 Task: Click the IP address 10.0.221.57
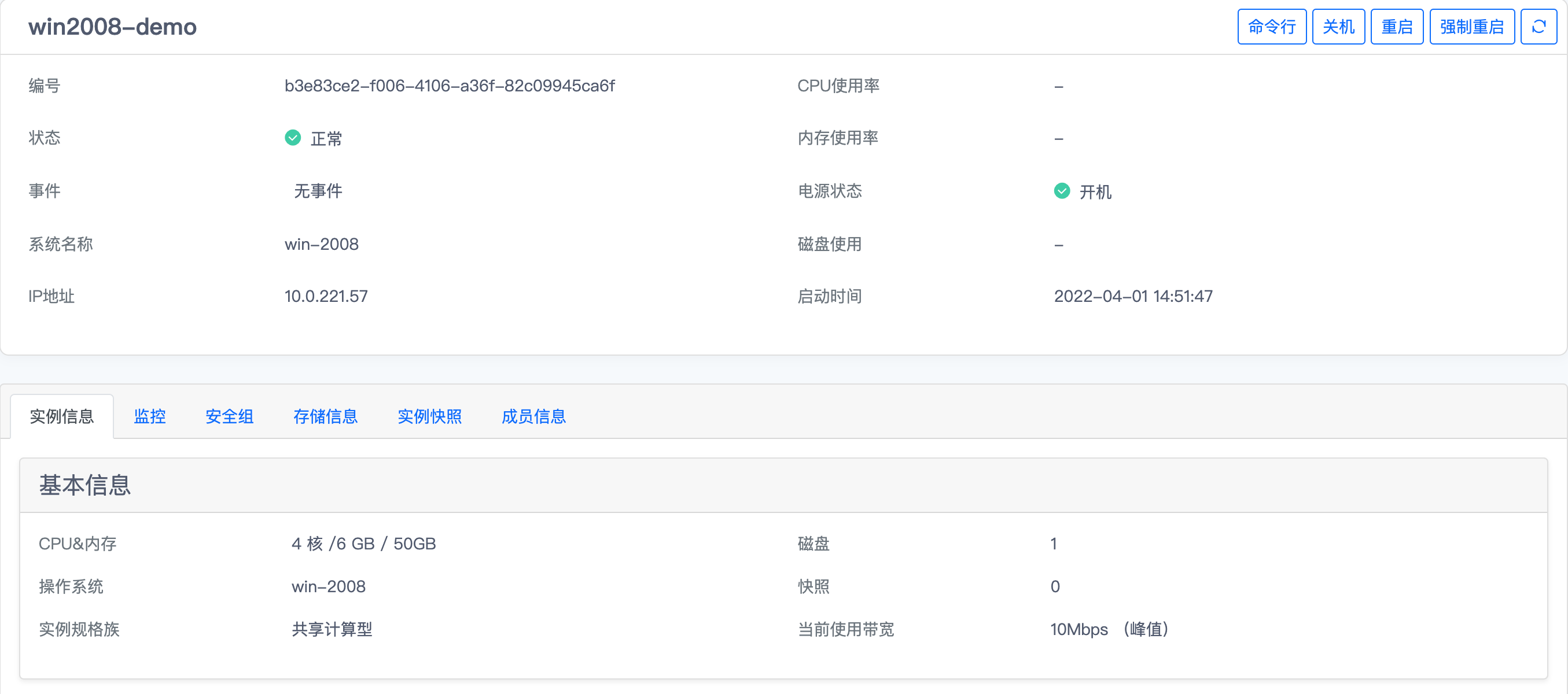pyautogui.click(x=326, y=296)
